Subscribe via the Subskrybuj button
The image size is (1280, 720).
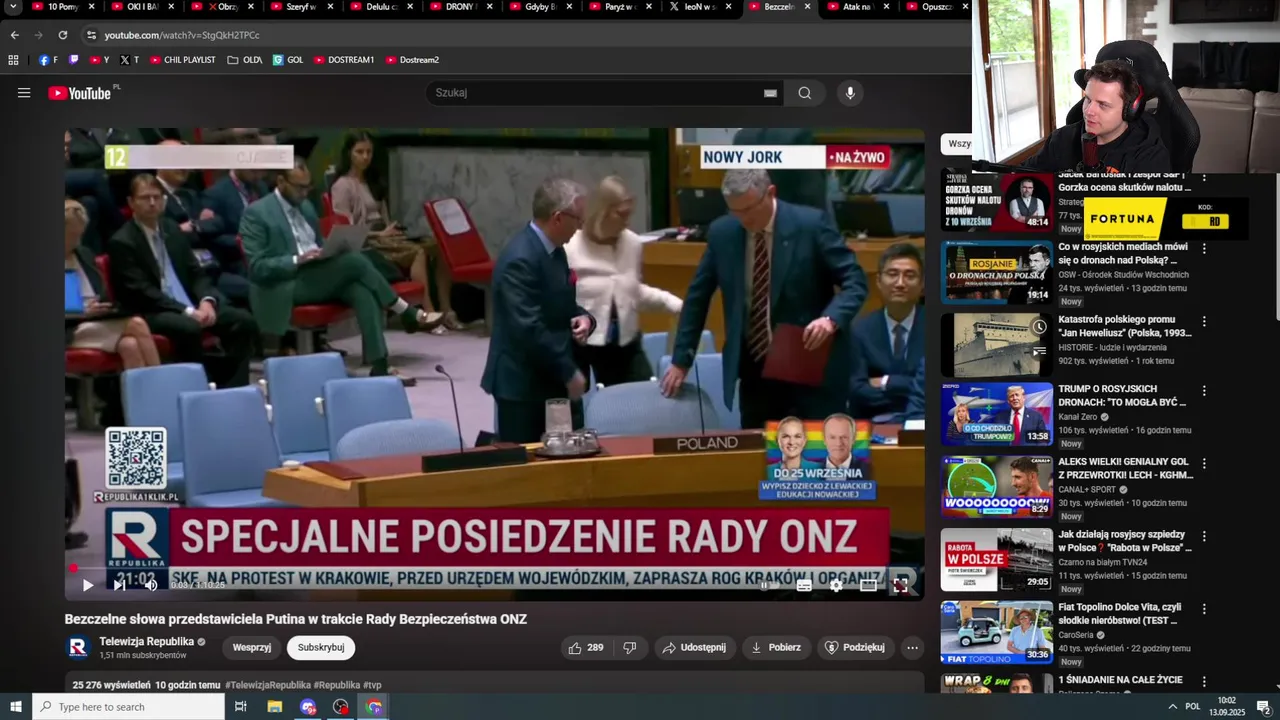click(321, 648)
